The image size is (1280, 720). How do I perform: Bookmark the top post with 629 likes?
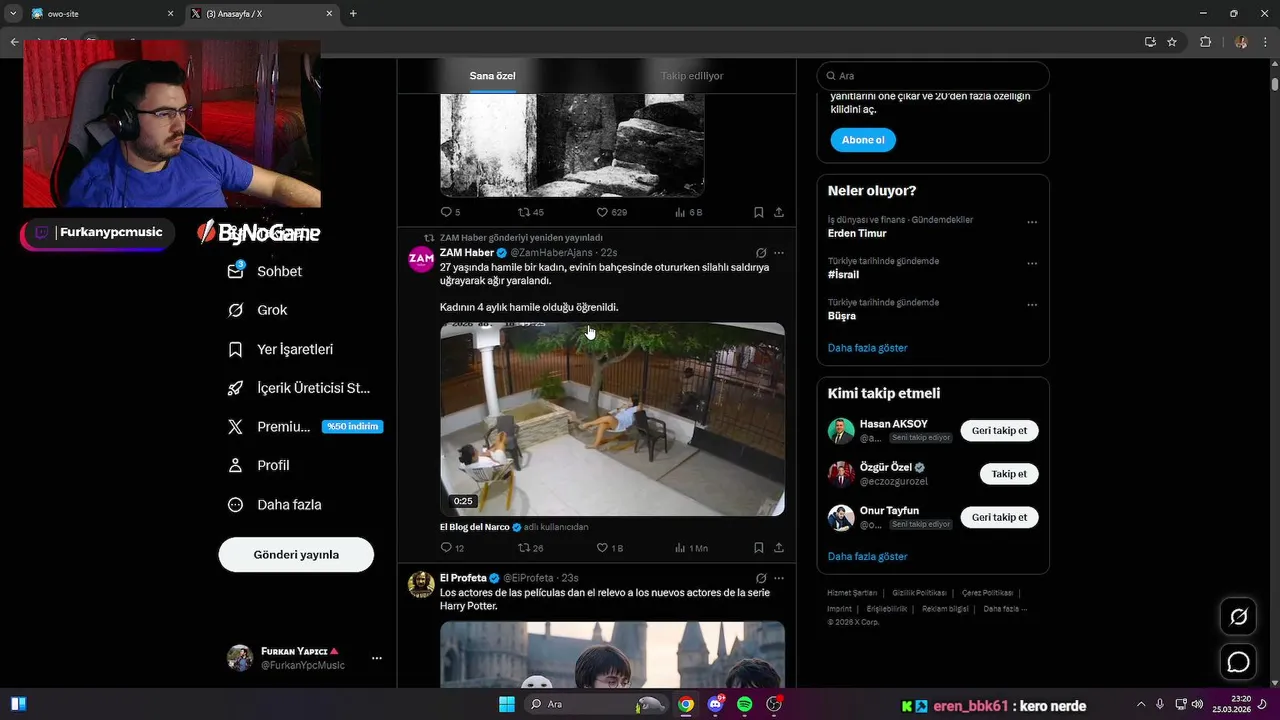[x=759, y=212]
